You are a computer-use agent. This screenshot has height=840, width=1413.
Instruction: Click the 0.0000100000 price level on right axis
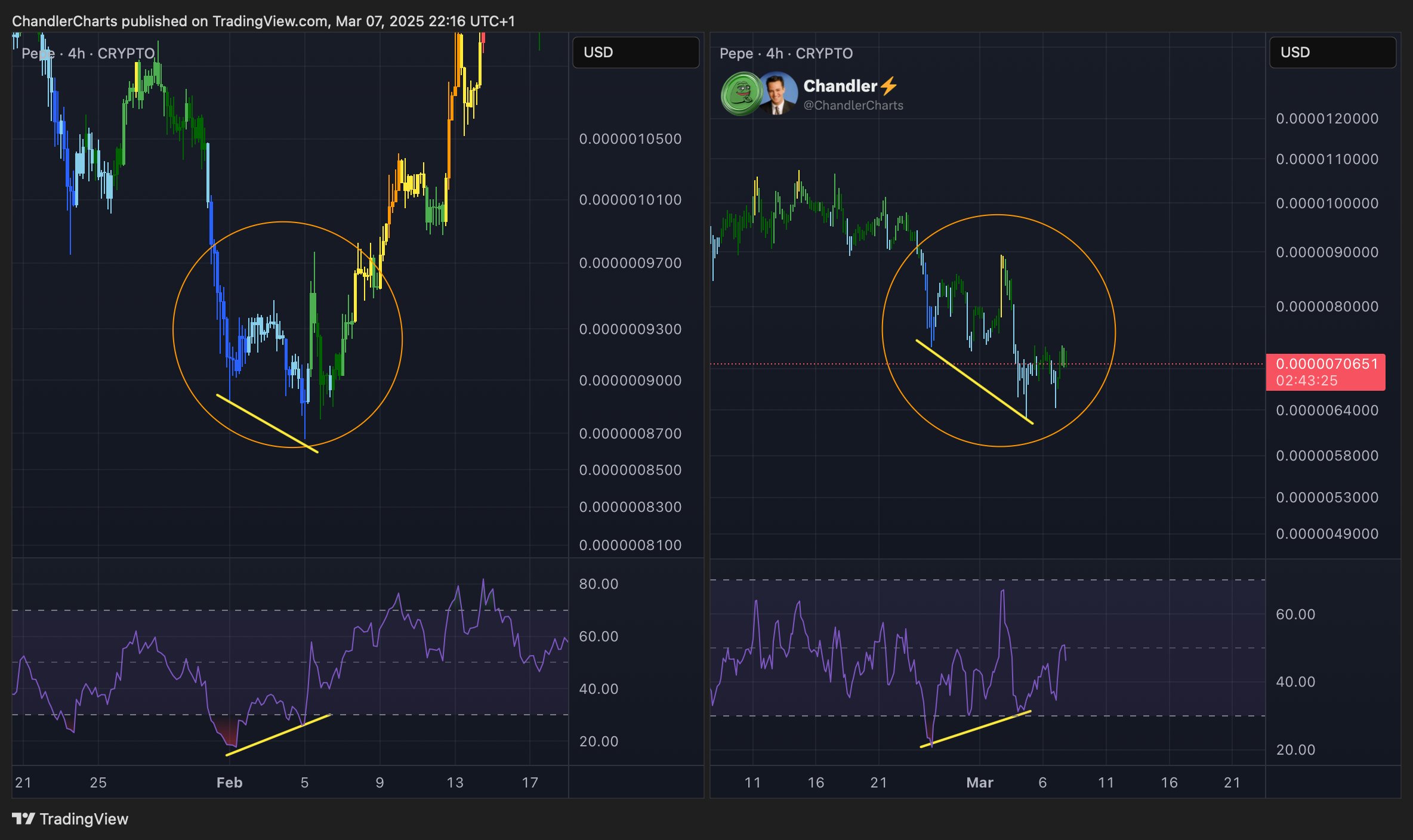point(1326,203)
